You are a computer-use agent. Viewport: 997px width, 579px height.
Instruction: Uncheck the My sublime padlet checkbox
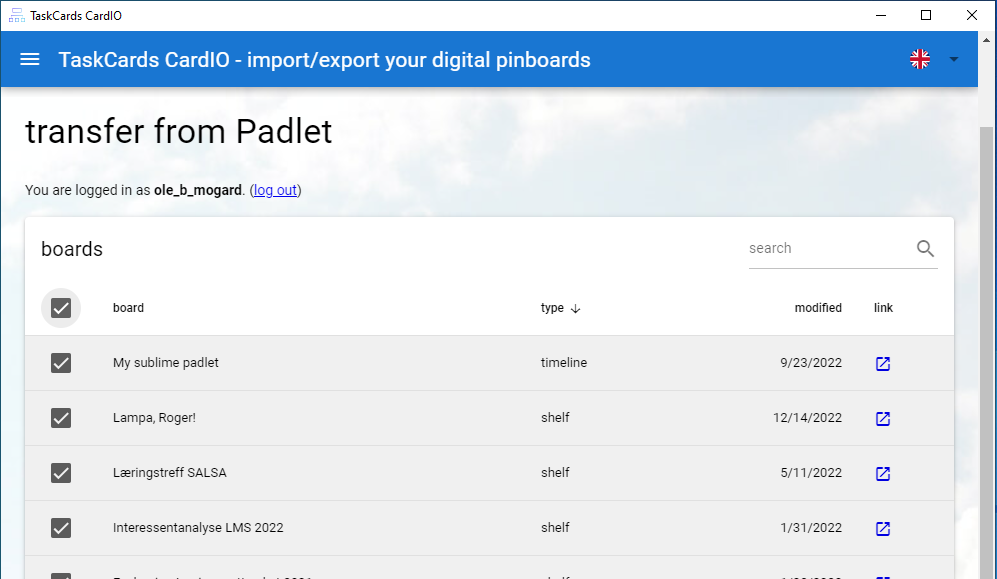(x=61, y=363)
